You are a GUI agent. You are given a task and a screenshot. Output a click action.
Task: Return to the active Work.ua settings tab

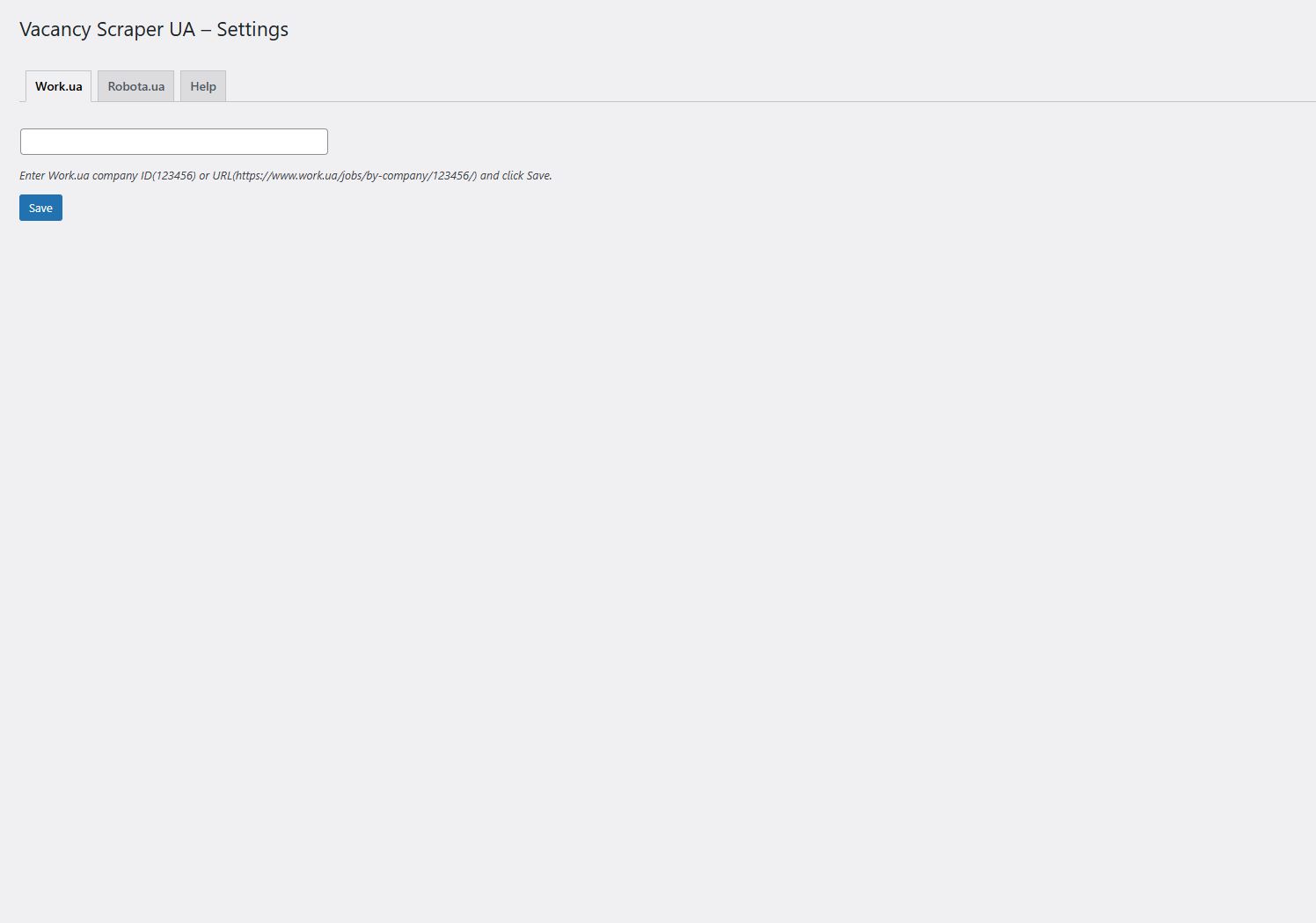pos(58,86)
